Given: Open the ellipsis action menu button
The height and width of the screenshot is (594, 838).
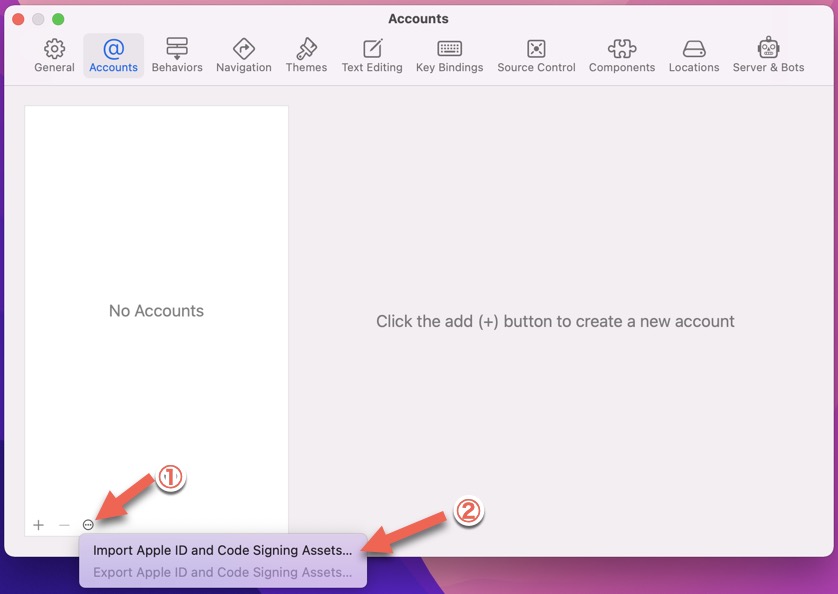Looking at the screenshot, I should [x=88, y=525].
